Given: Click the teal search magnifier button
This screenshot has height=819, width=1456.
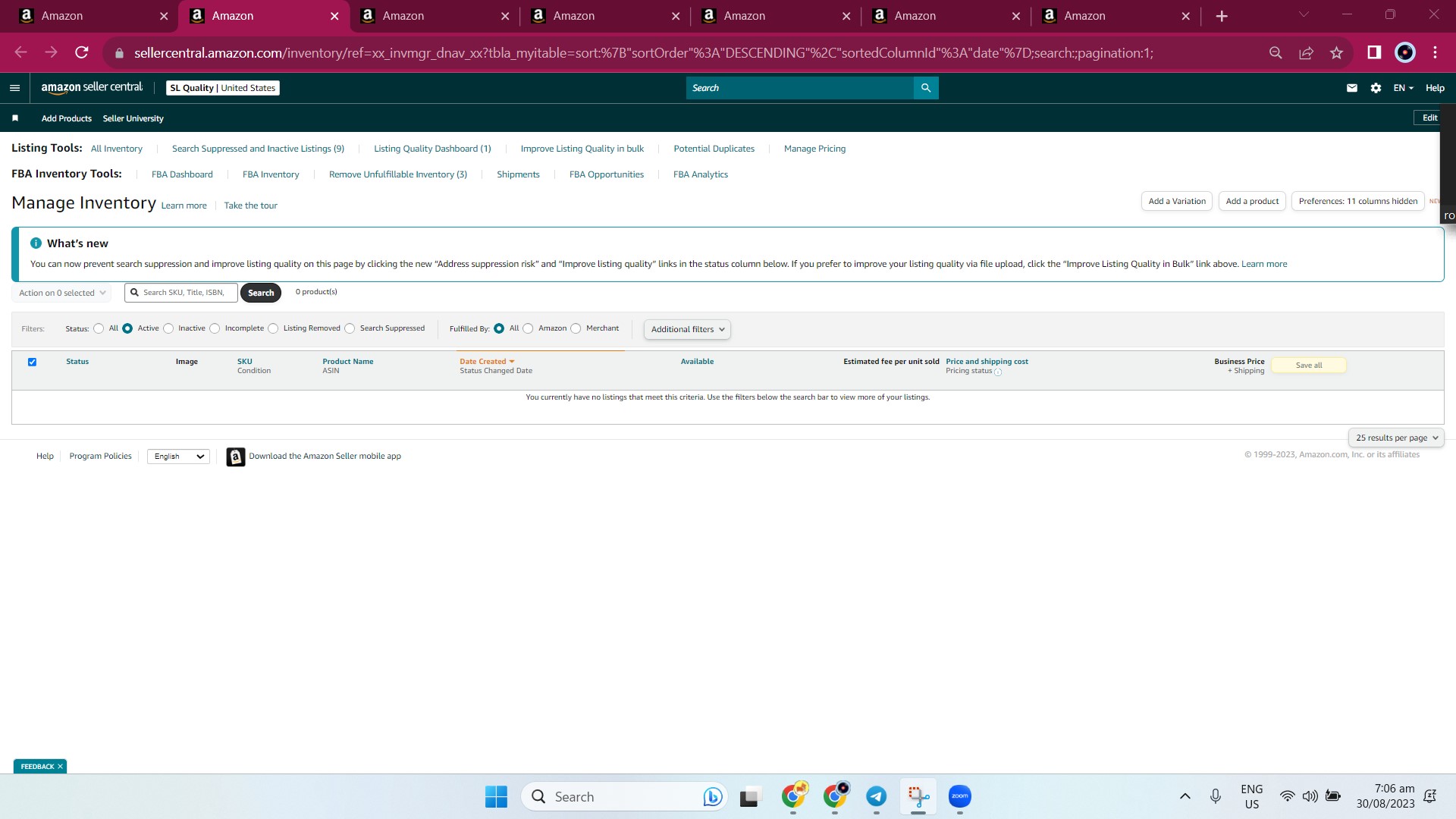Looking at the screenshot, I should 926,88.
